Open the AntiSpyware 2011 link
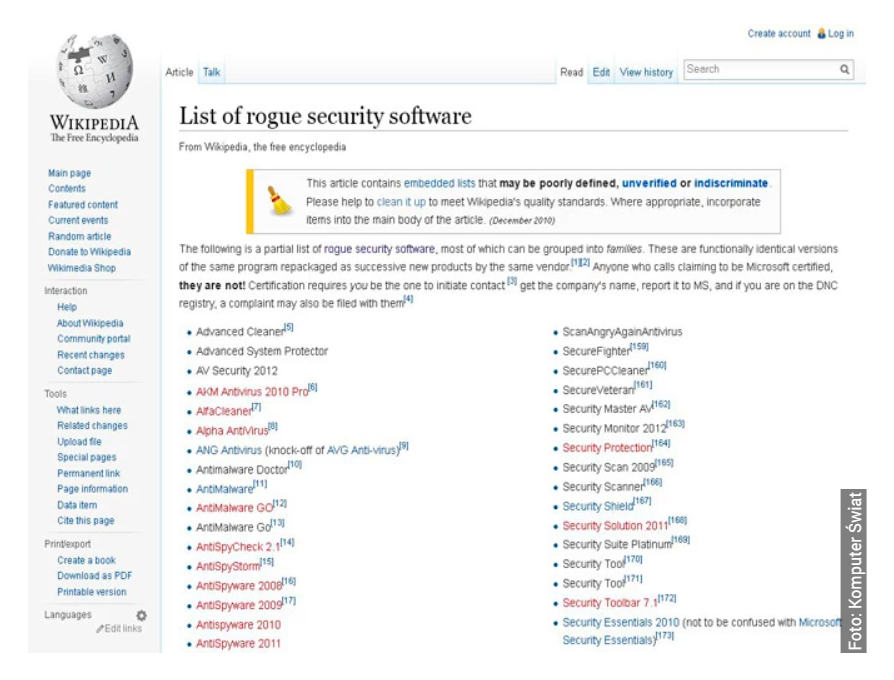The width and height of the screenshot is (894, 680). [x=238, y=644]
